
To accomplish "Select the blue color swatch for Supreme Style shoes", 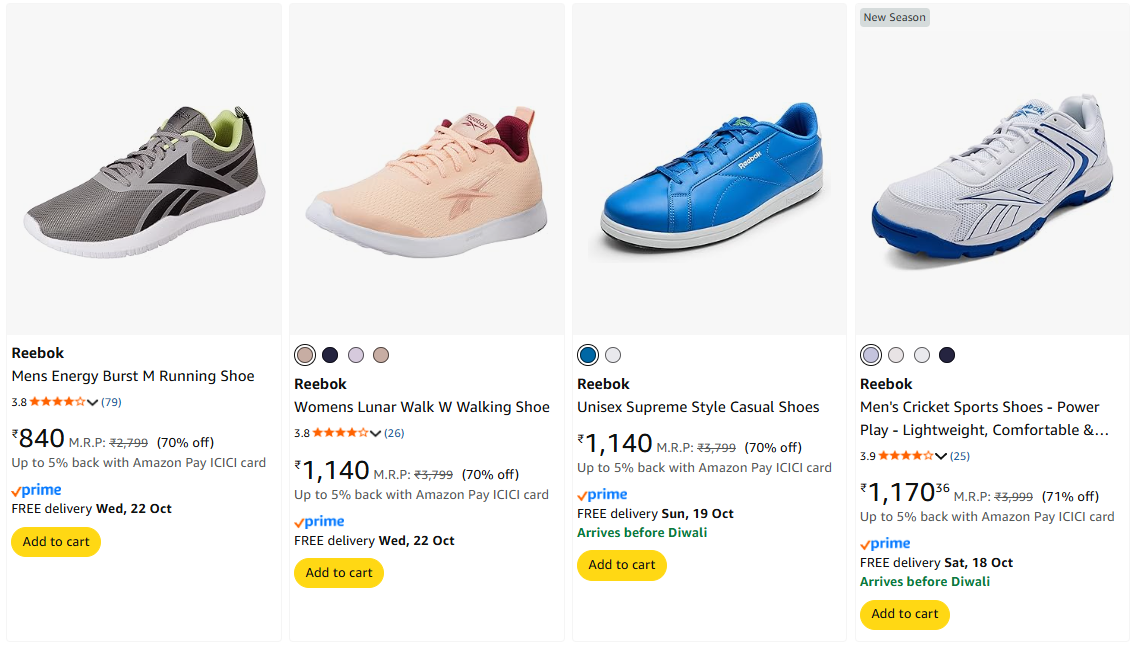I will tap(588, 355).
